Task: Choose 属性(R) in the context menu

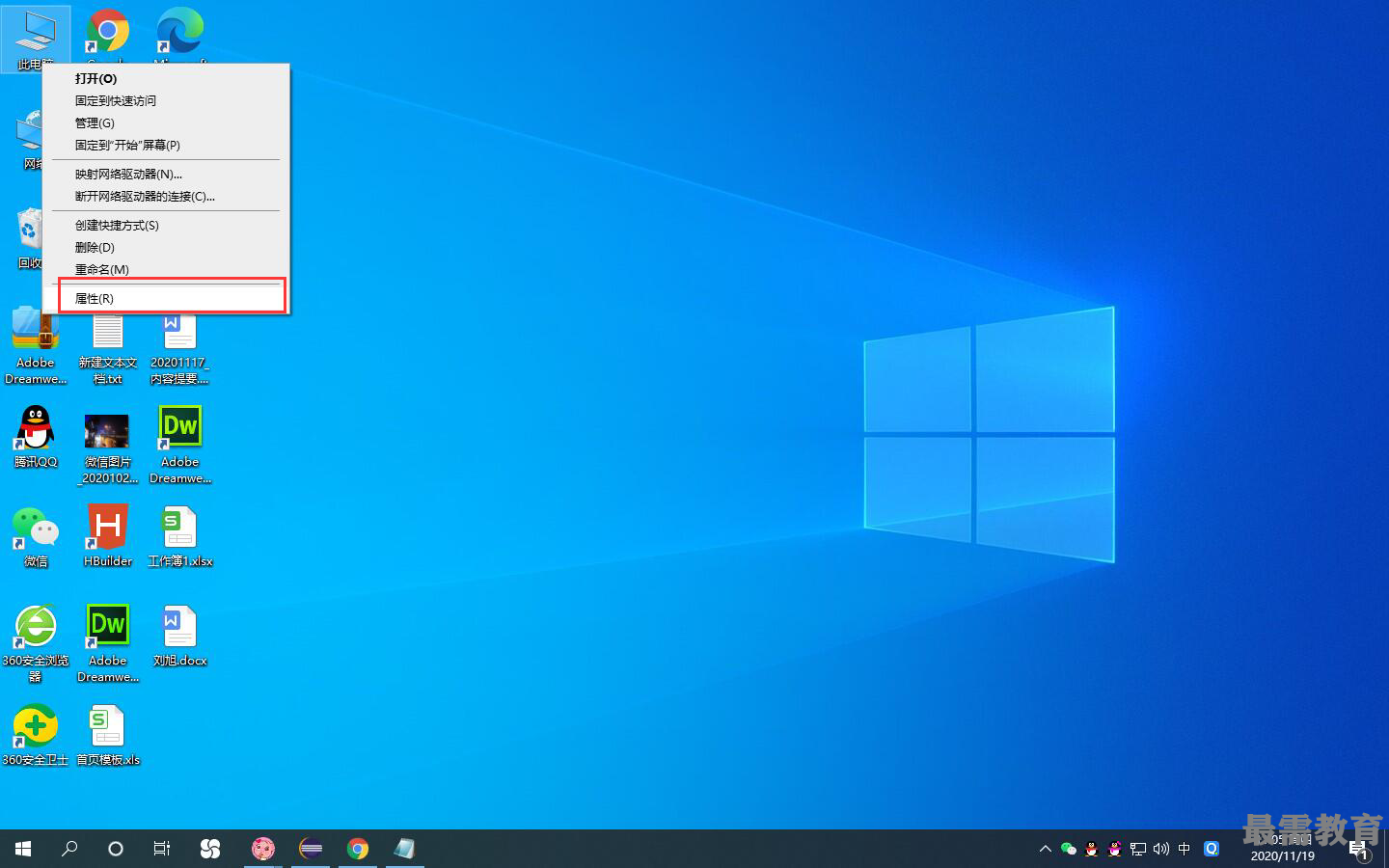Action: coord(166,299)
